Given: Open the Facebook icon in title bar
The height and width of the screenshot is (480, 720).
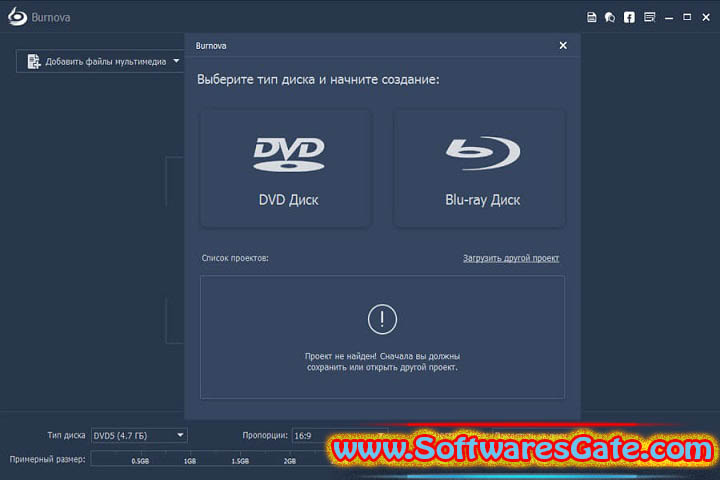Looking at the screenshot, I should [629, 17].
